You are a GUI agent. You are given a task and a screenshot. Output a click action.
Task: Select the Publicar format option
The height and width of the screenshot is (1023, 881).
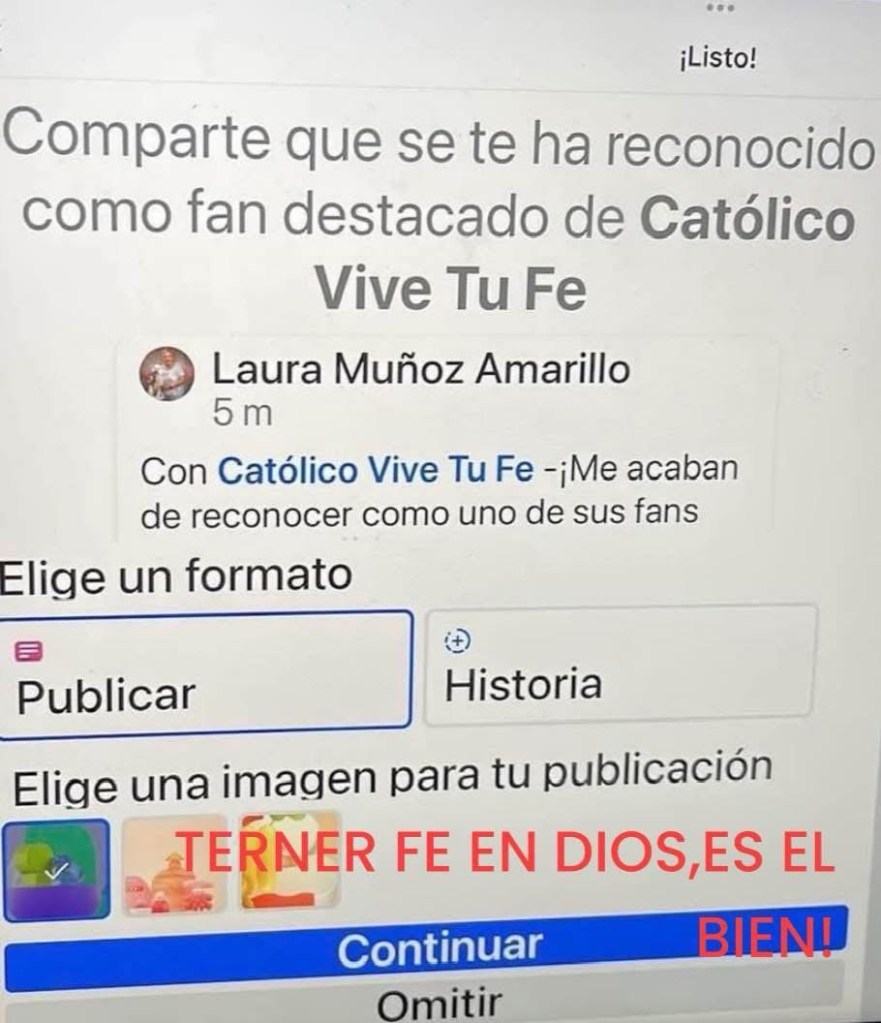pyautogui.click(x=206, y=675)
